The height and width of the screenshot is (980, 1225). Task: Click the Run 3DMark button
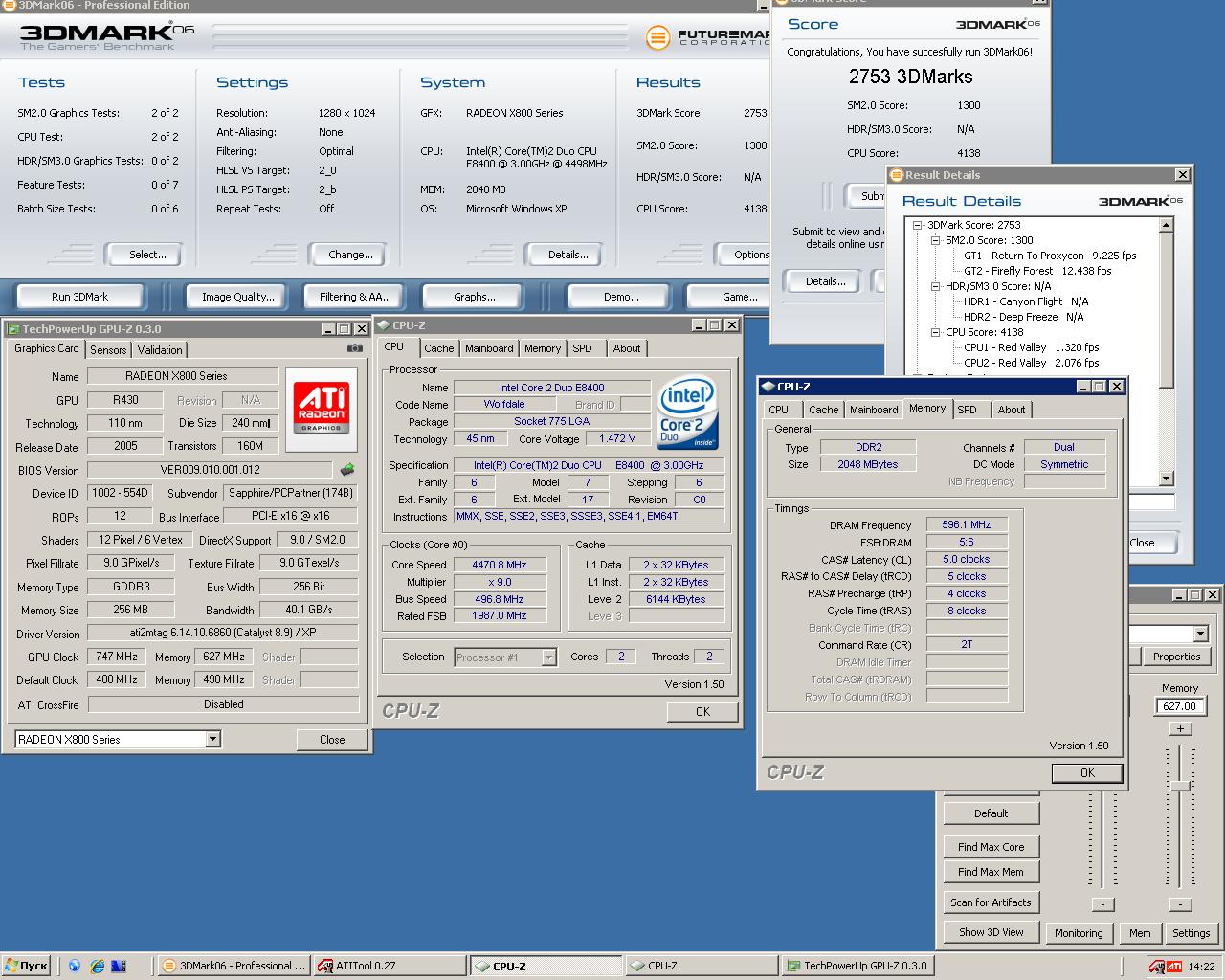click(x=79, y=297)
